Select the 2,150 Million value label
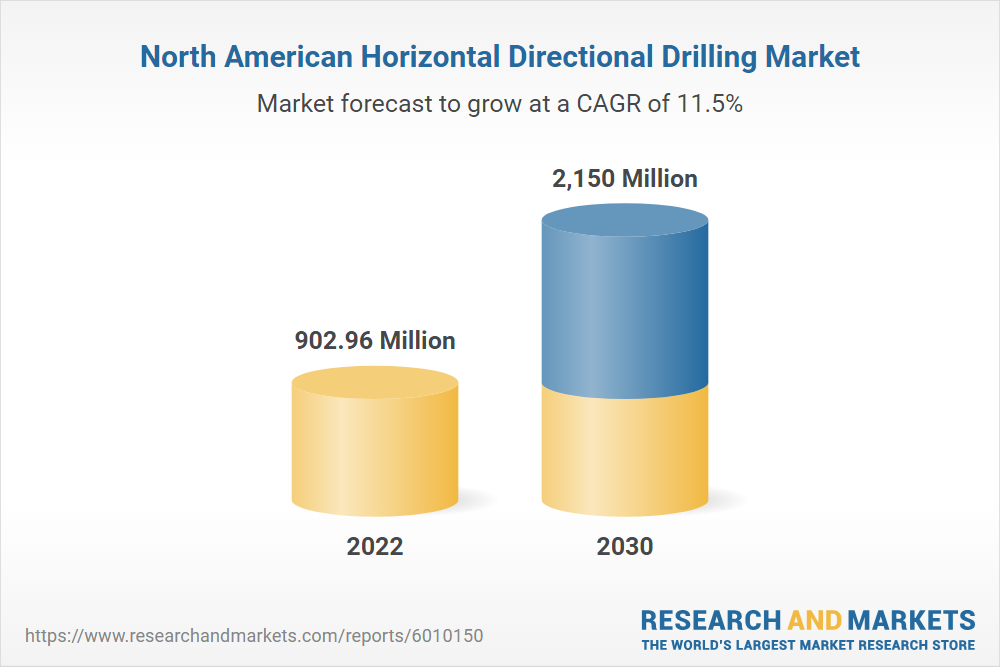This screenshot has width=1000, height=667. [x=625, y=179]
